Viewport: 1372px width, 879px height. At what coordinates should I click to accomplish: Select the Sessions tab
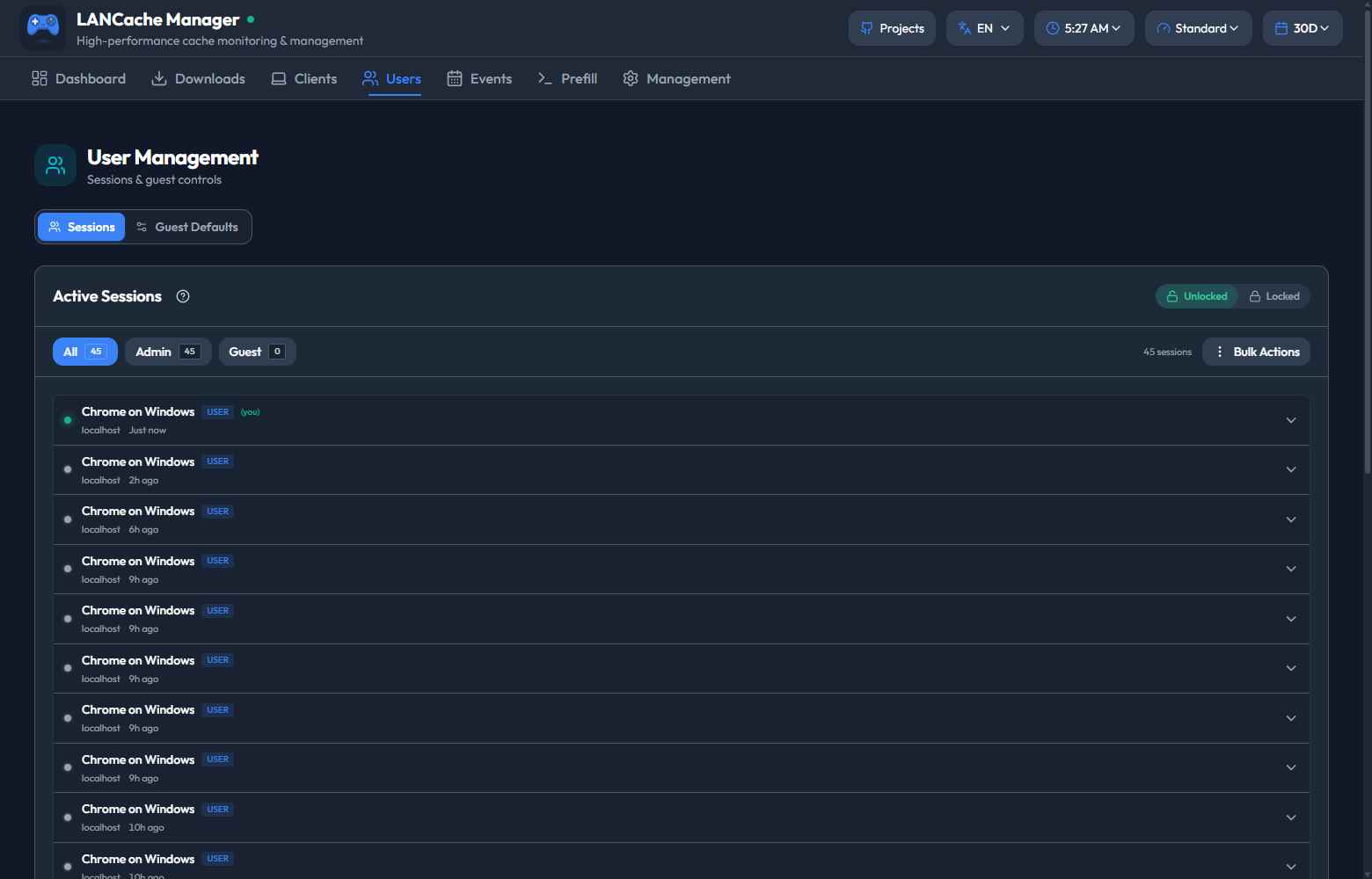[81, 227]
